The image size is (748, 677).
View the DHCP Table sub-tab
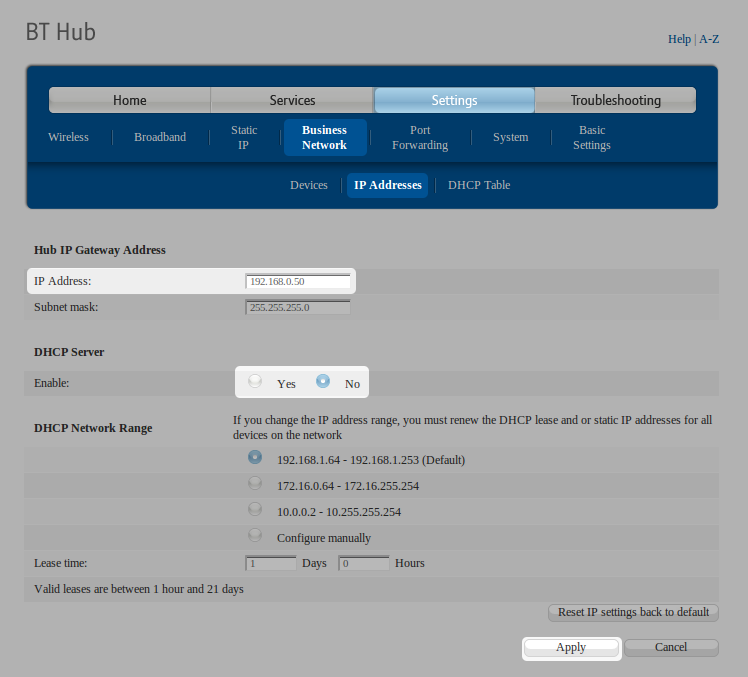pyautogui.click(x=479, y=185)
